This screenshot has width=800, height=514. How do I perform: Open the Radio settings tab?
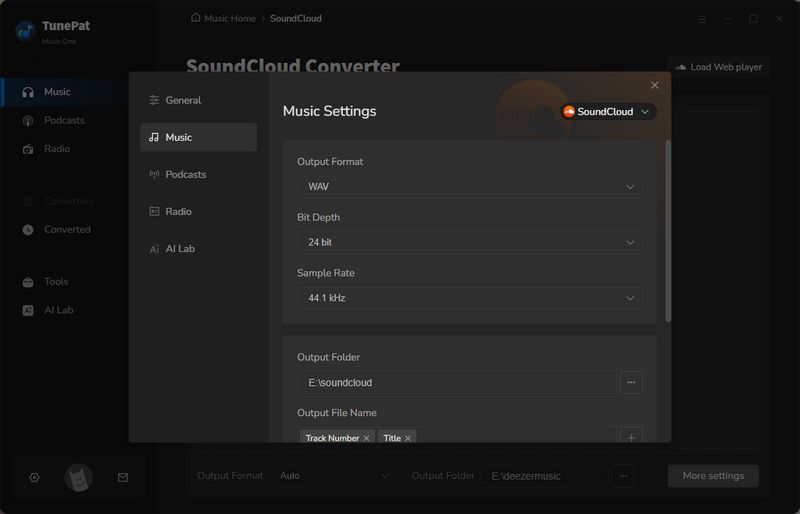[178, 211]
